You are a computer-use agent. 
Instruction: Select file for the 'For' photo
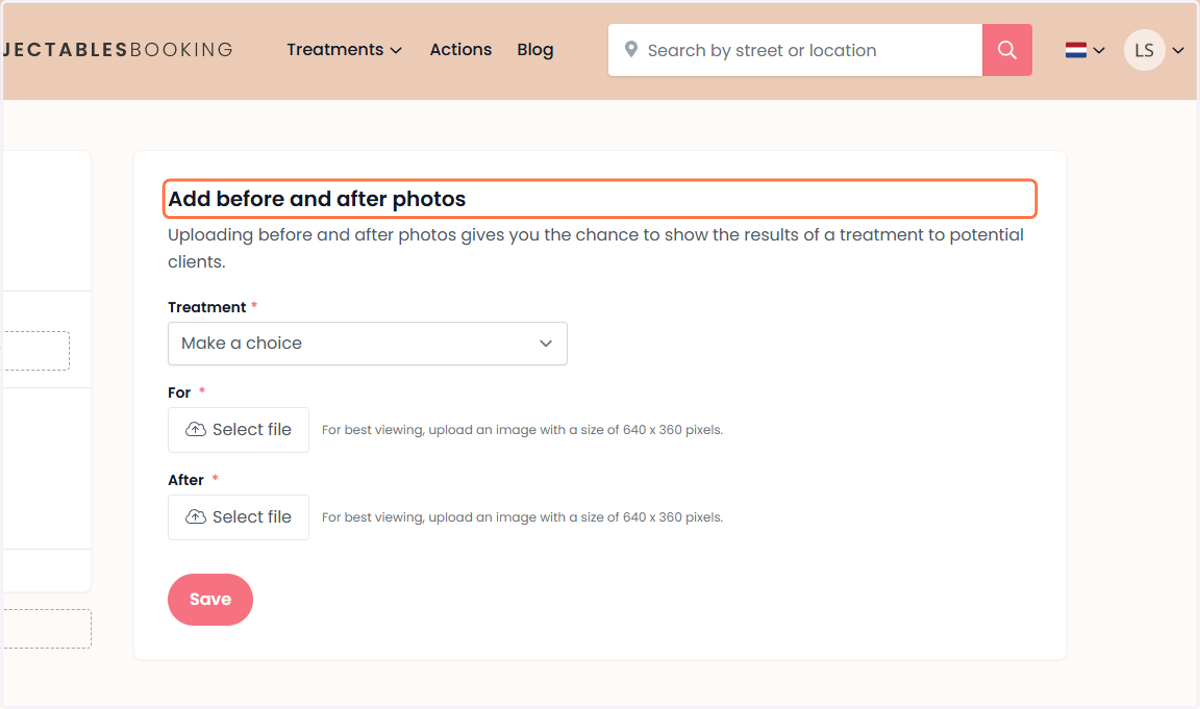click(238, 430)
